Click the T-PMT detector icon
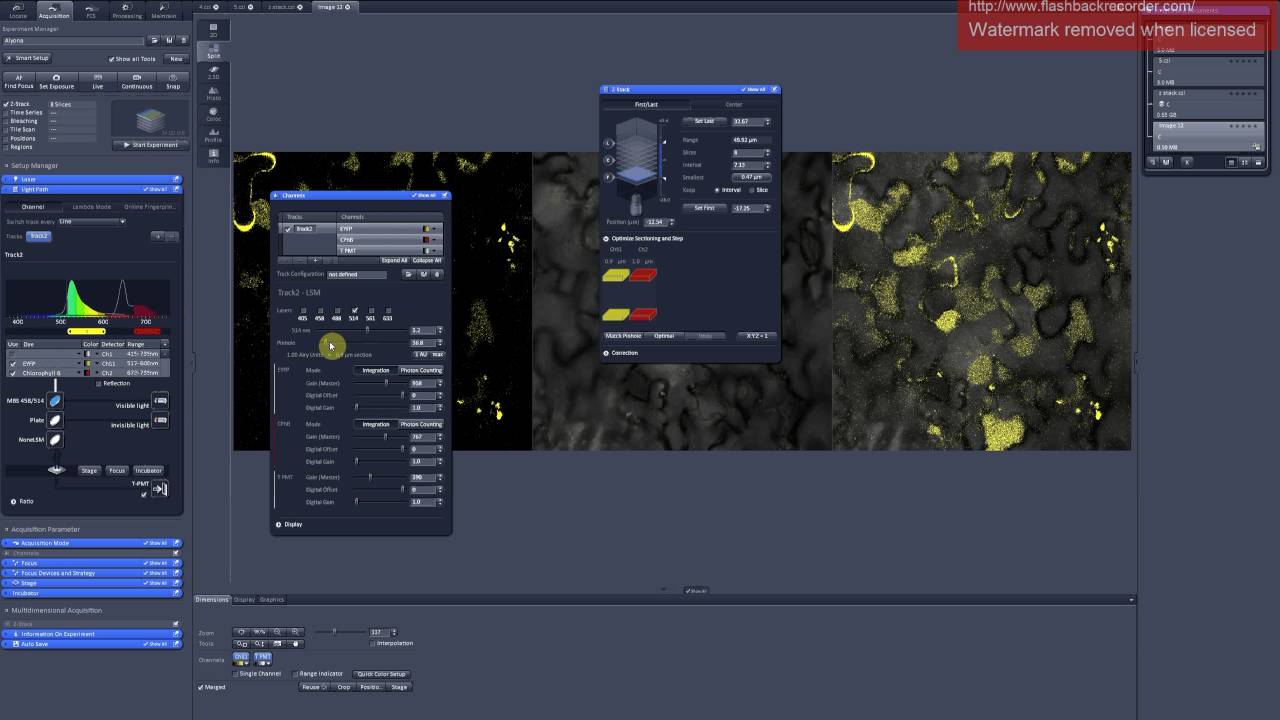This screenshot has height=720, width=1280. coord(160,489)
